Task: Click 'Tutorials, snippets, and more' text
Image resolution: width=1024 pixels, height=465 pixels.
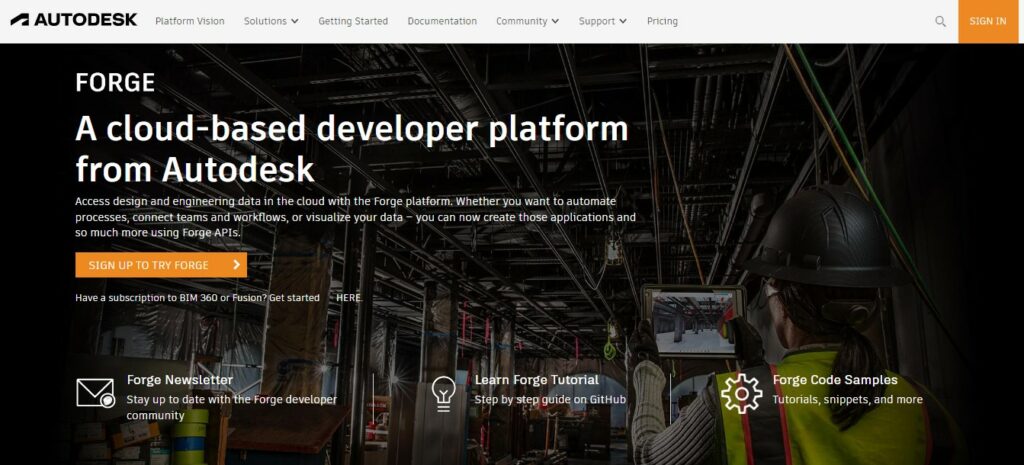Action: tap(847, 400)
